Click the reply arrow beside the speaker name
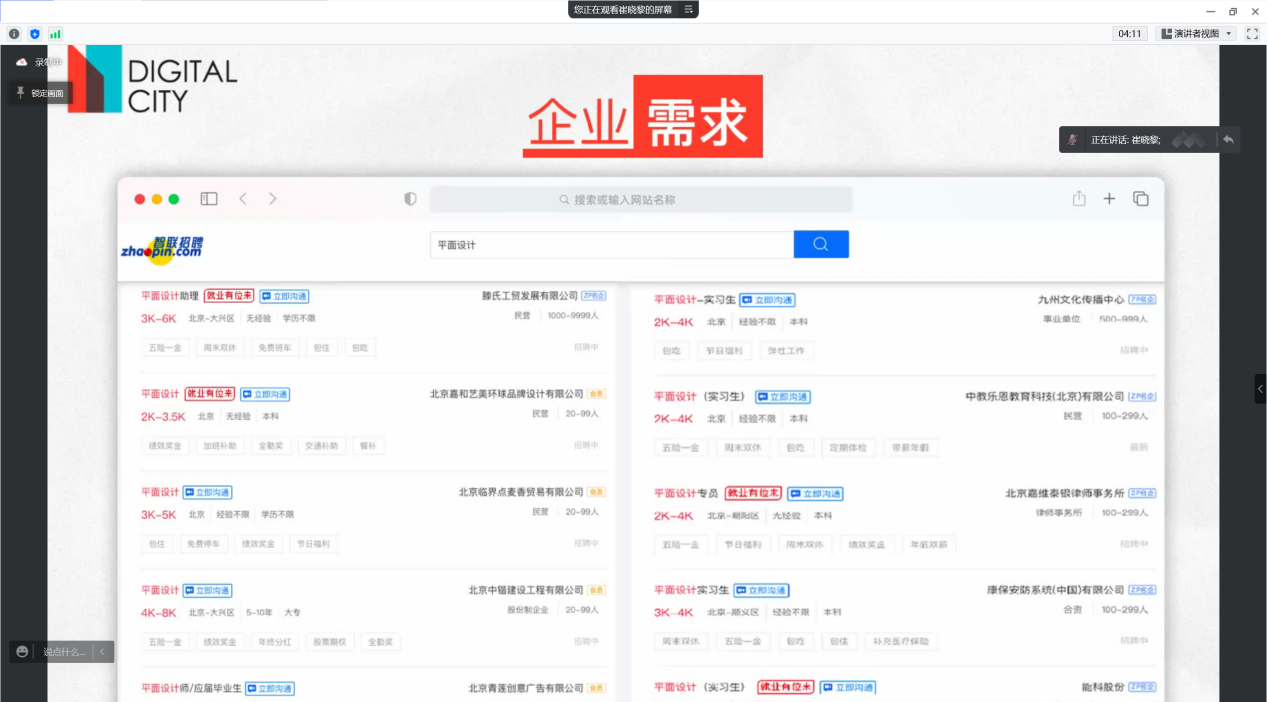Image resolution: width=1267 pixels, height=702 pixels. coord(1228,140)
